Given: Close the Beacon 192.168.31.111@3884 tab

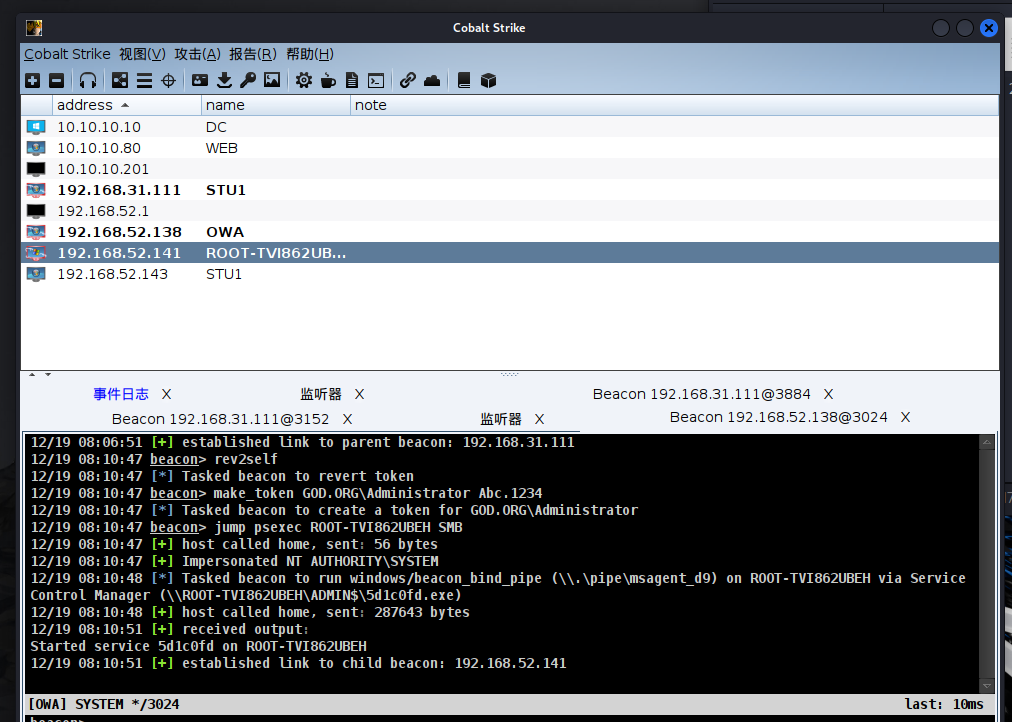Looking at the screenshot, I should (829, 394).
